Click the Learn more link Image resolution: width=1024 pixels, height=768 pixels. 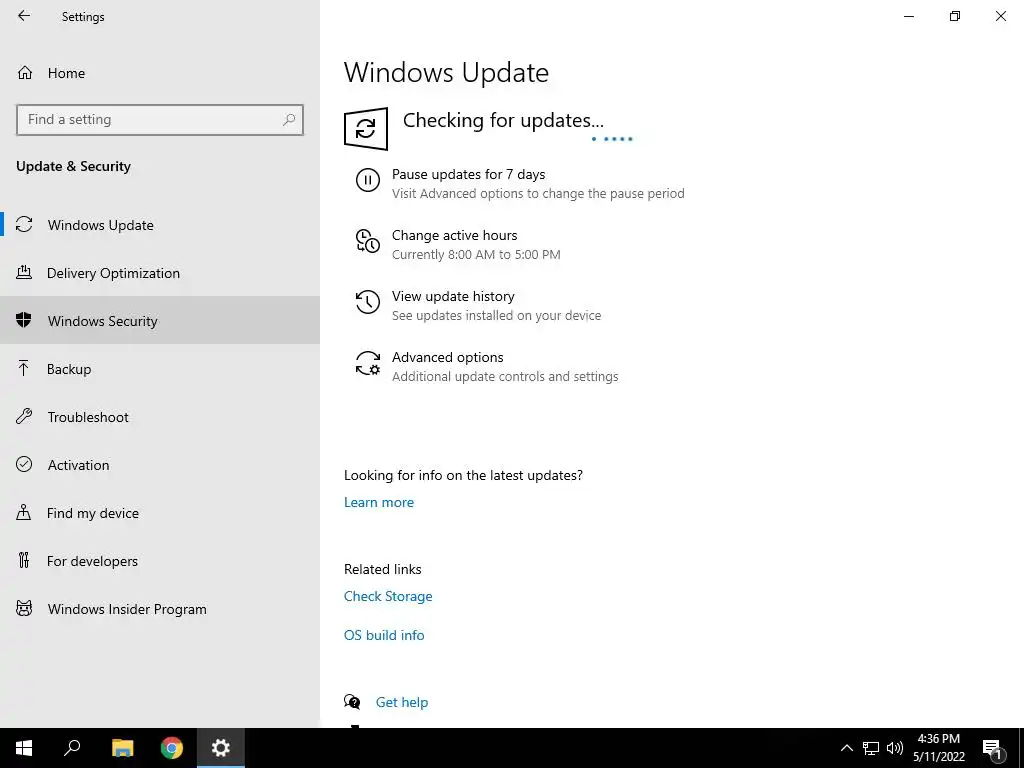379,502
